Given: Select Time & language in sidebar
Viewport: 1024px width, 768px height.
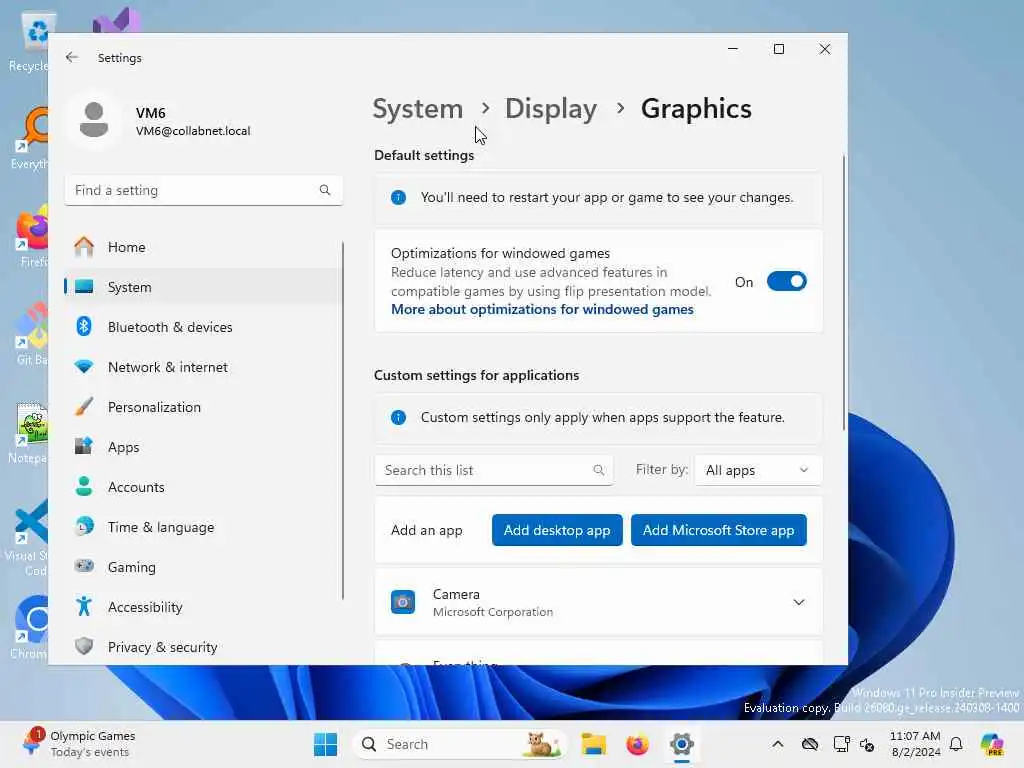Looking at the screenshot, I should (203, 526).
